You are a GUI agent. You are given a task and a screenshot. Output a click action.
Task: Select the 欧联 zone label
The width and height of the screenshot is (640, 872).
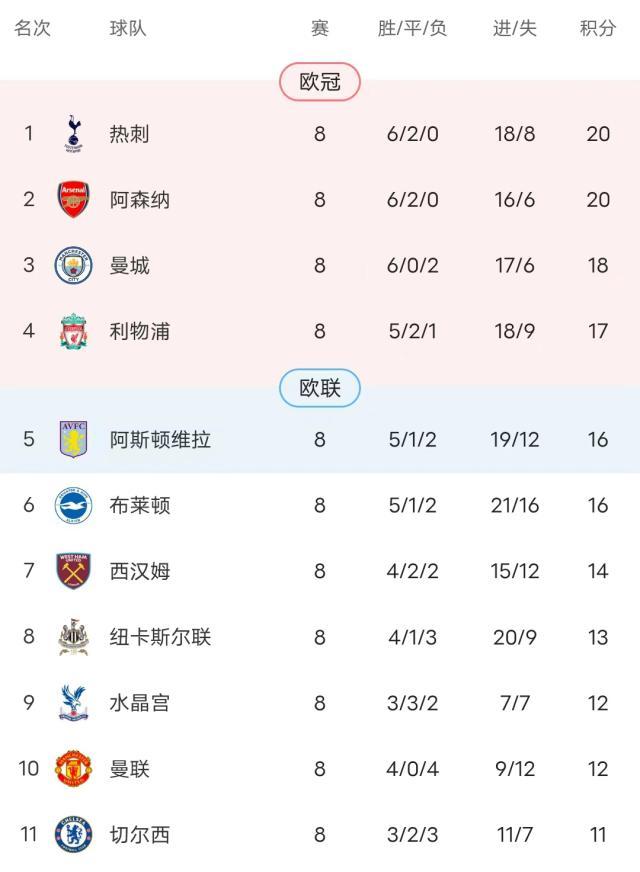click(320, 388)
